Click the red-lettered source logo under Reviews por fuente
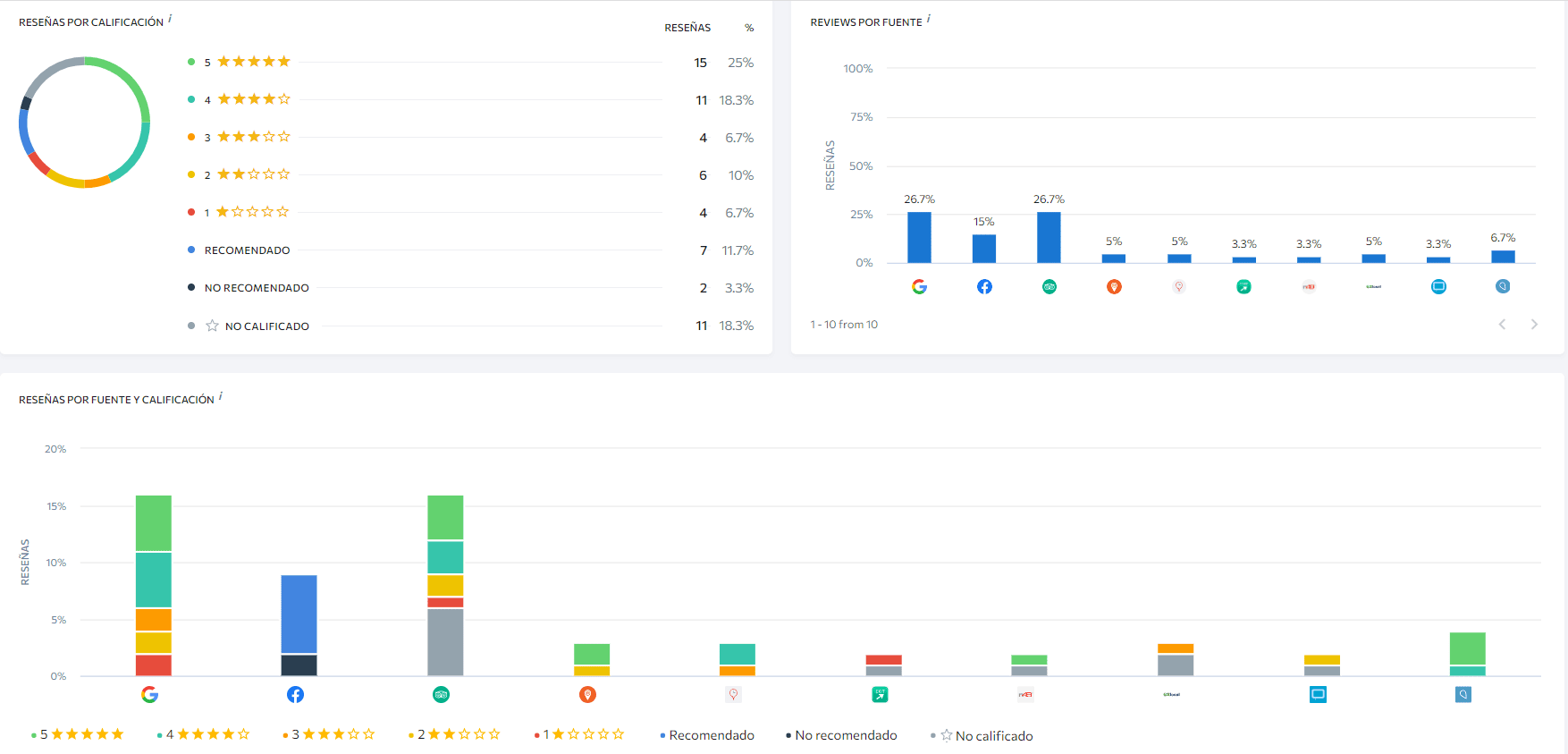1568x754 pixels. coord(1309,286)
